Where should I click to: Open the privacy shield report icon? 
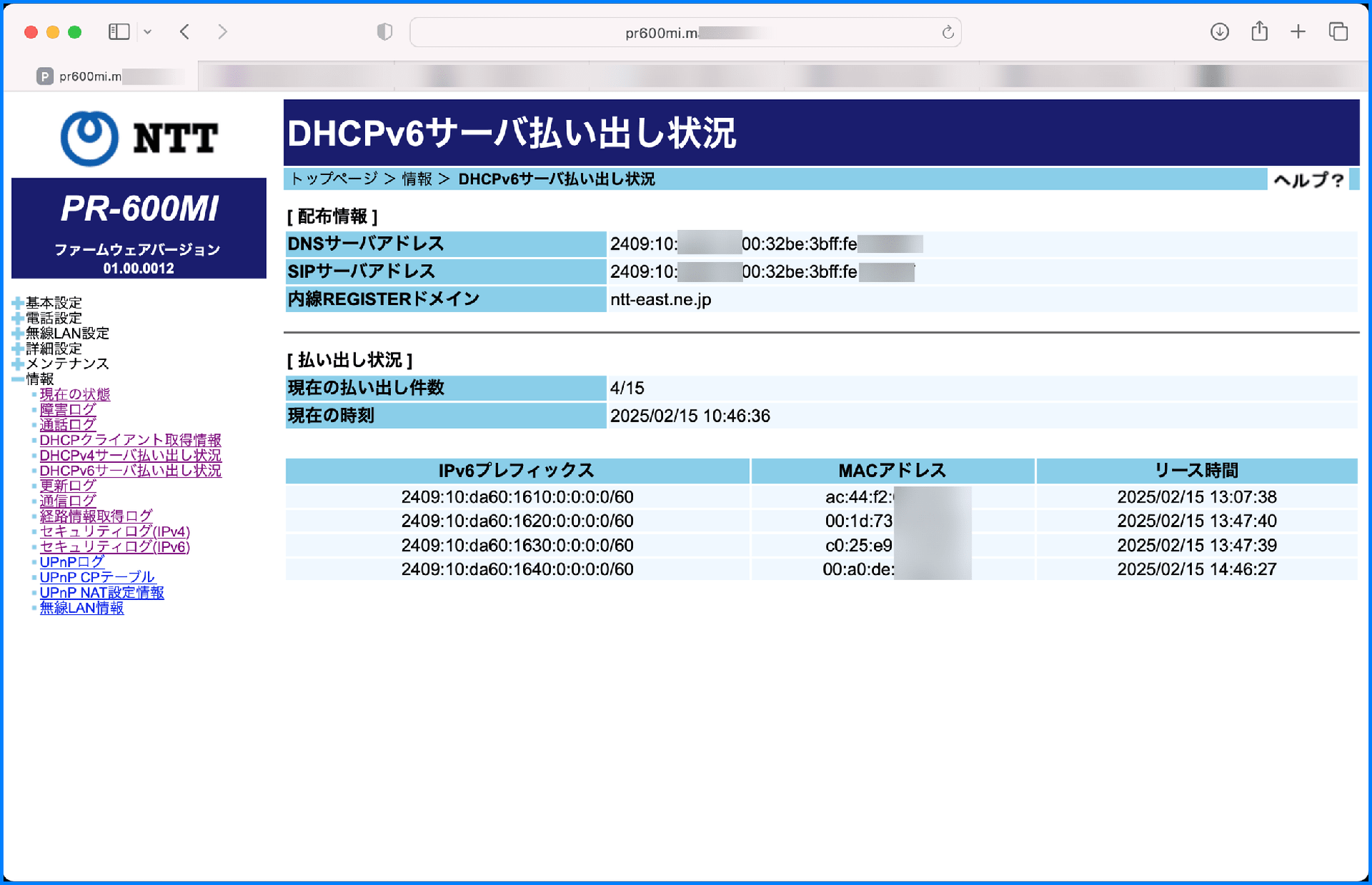[384, 31]
